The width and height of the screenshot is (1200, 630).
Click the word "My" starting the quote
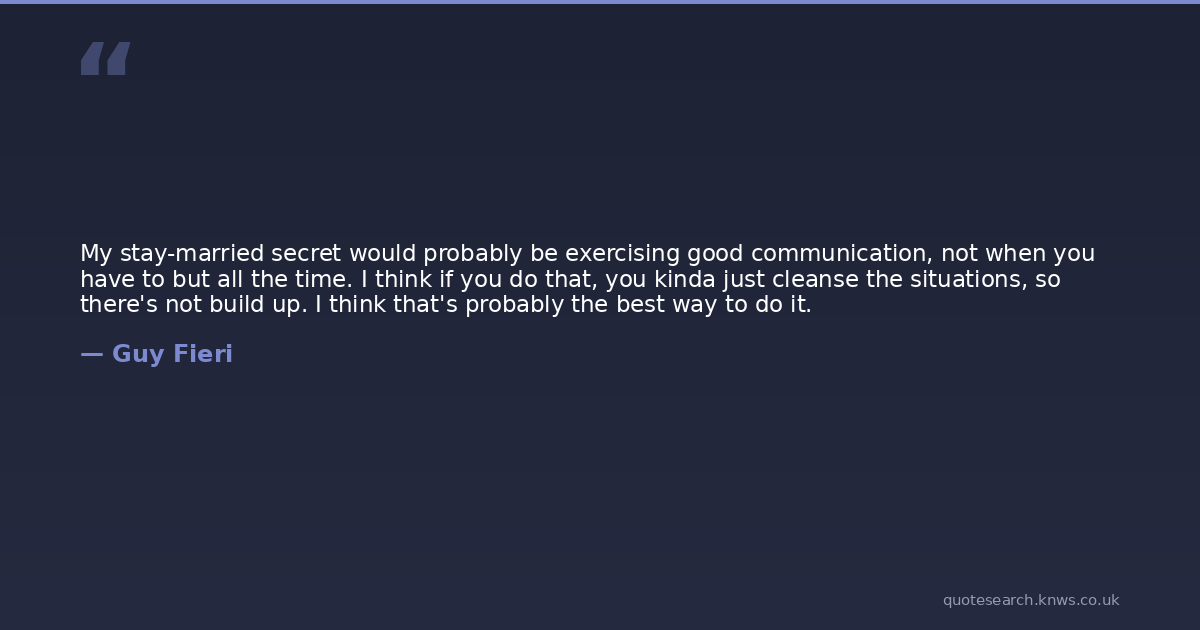click(96, 254)
